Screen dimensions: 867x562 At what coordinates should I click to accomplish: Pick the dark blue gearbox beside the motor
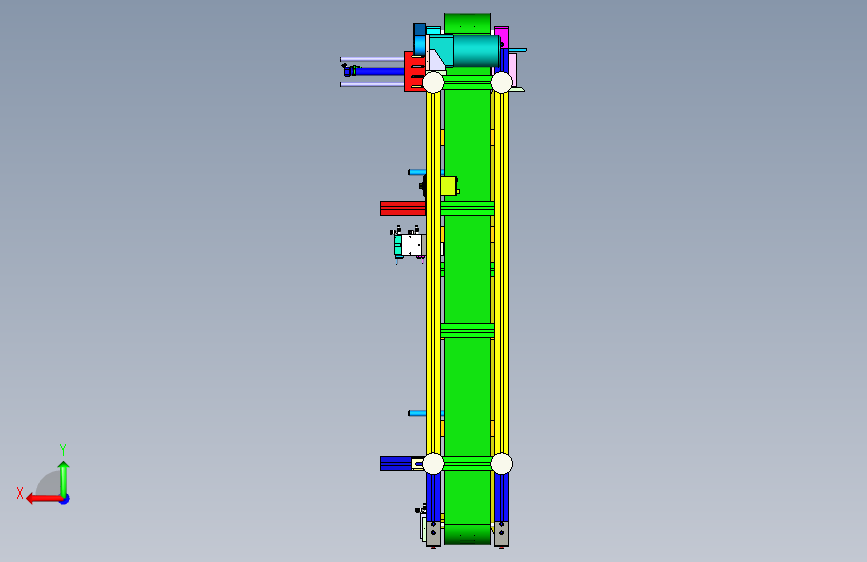click(420, 39)
